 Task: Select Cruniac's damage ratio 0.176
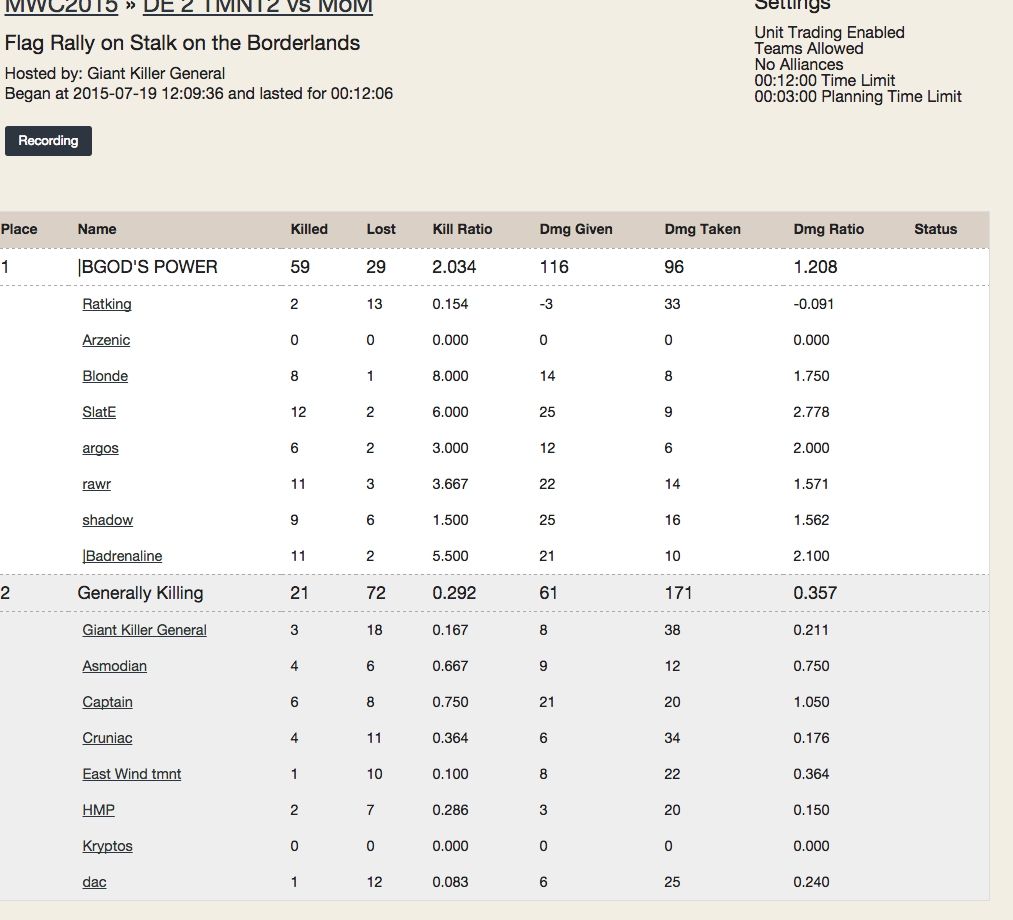coord(811,738)
